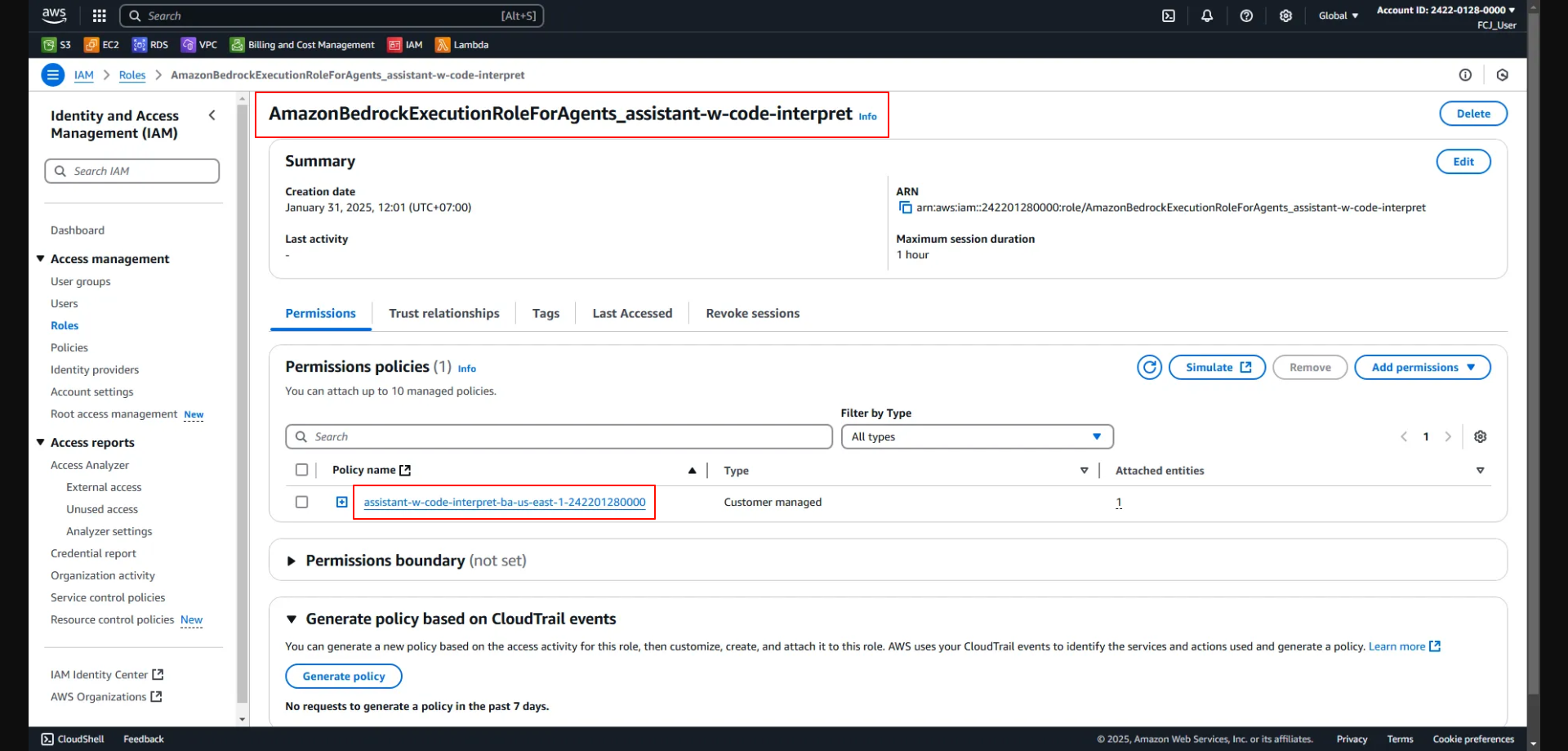The image size is (1568, 751).
Task: Open the All types filter dropdown
Action: click(x=977, y=436)
